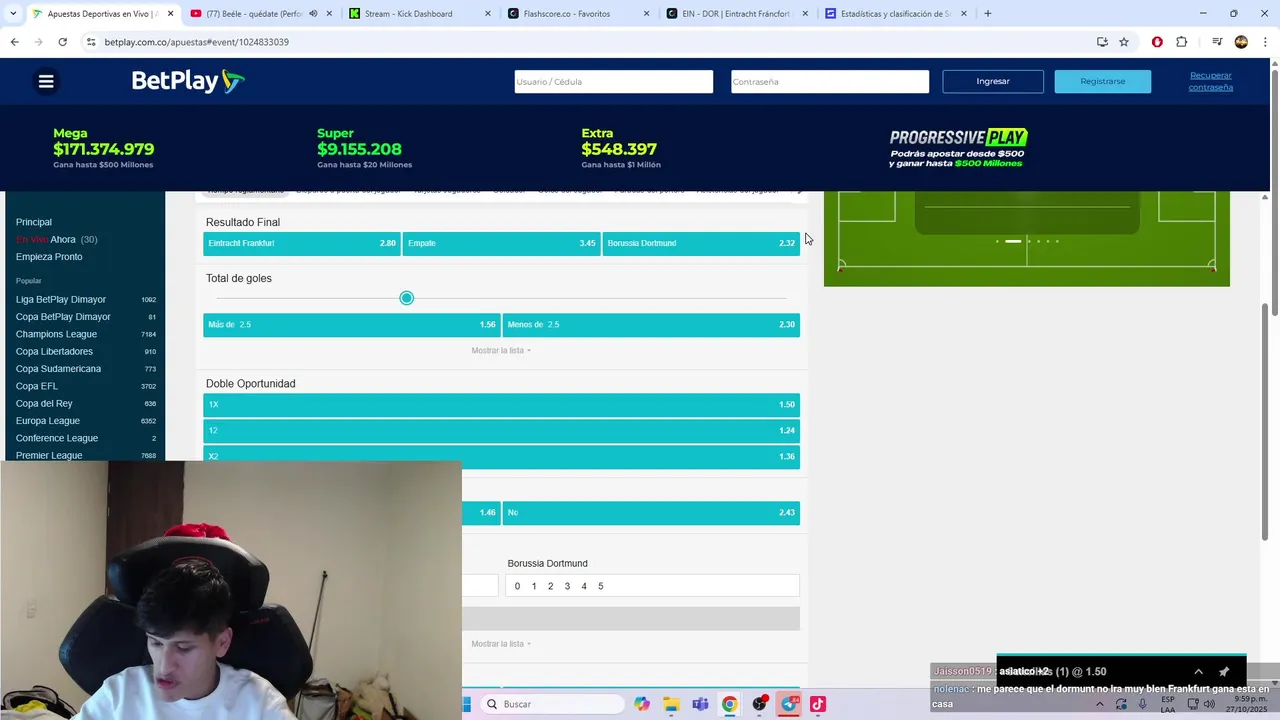
Task: Close the Stream - Kick Dashboard tab
Action: coord(488,14)
